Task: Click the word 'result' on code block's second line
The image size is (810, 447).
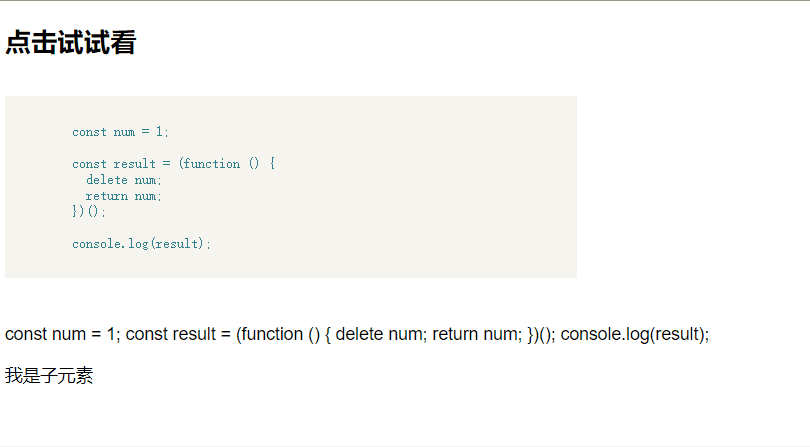Action: pyautogui.click(x=134, y=164)
